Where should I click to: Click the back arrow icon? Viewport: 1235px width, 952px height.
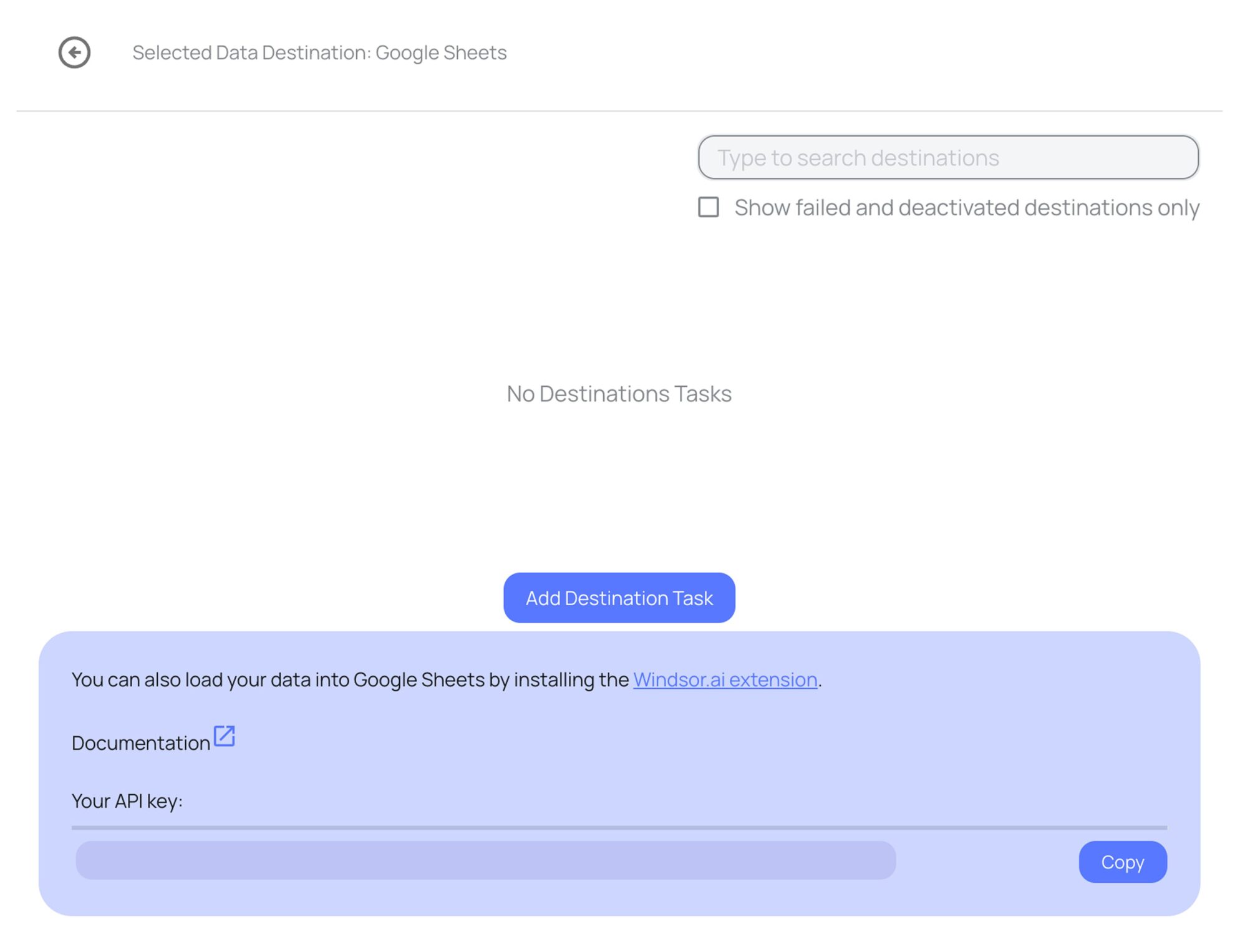(74, 52)
